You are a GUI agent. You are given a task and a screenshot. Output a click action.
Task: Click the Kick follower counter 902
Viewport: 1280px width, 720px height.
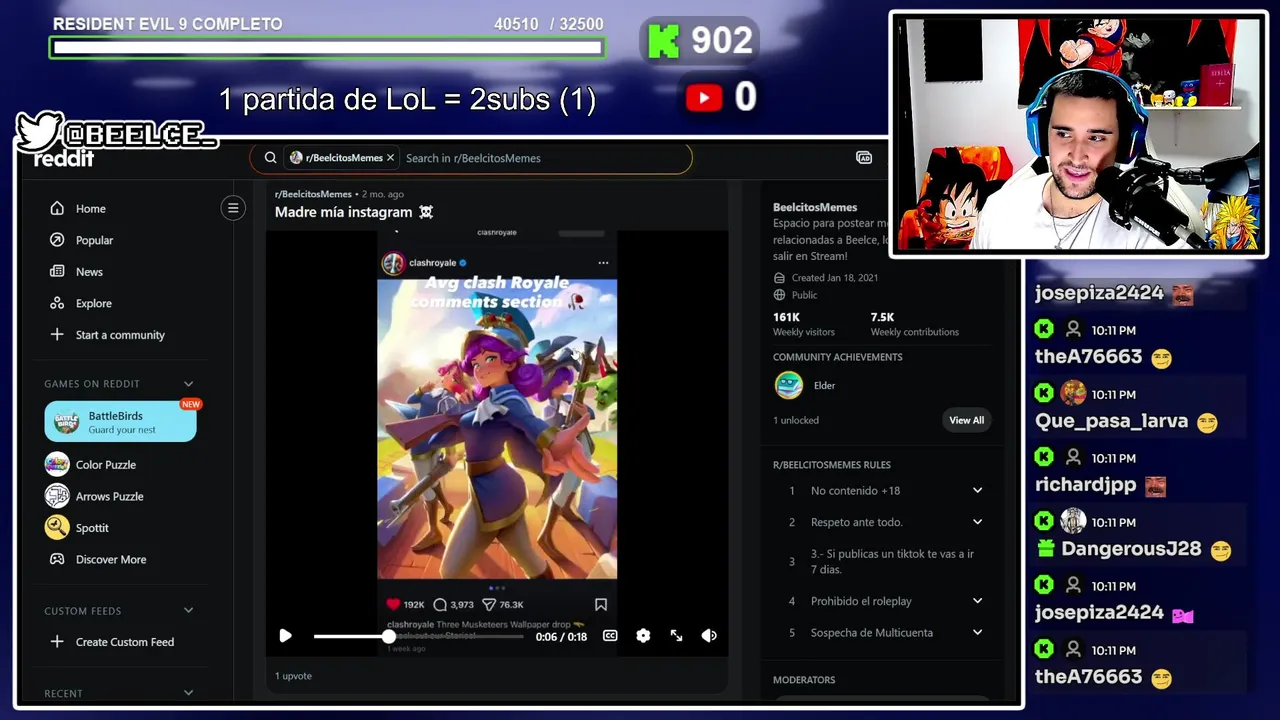coord(700,41)
